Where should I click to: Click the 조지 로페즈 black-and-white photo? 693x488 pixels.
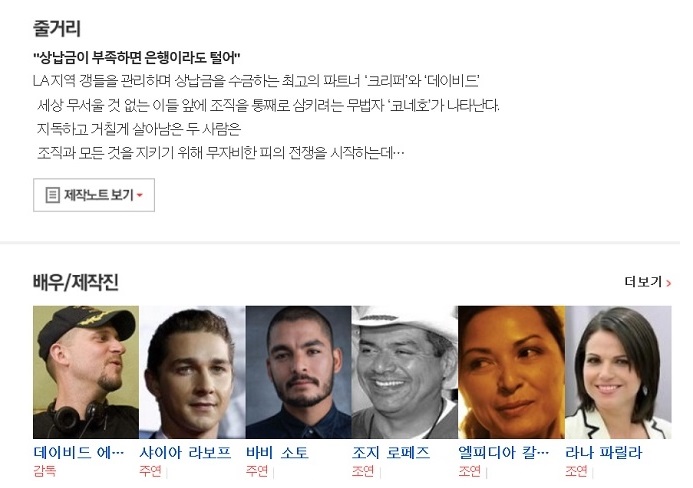(x=405, y=372)
